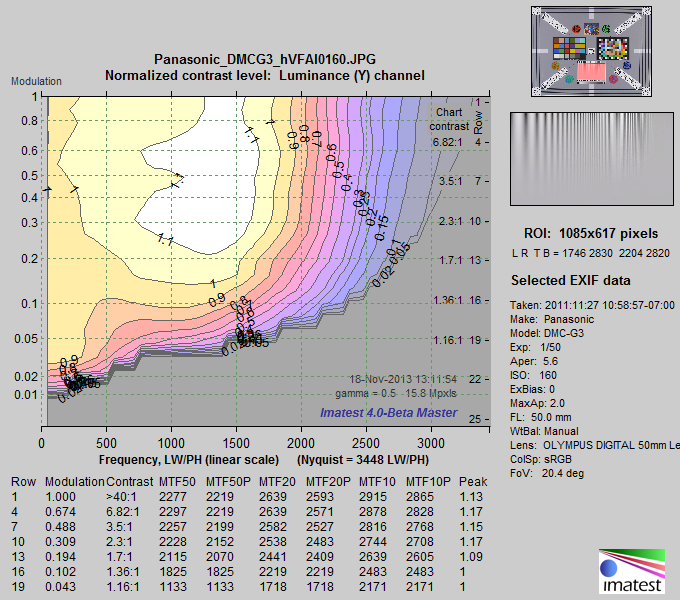Screen dimensions: 680x600
Task: Click the 'MTF50P' table column header
Action: coord(228,482)
